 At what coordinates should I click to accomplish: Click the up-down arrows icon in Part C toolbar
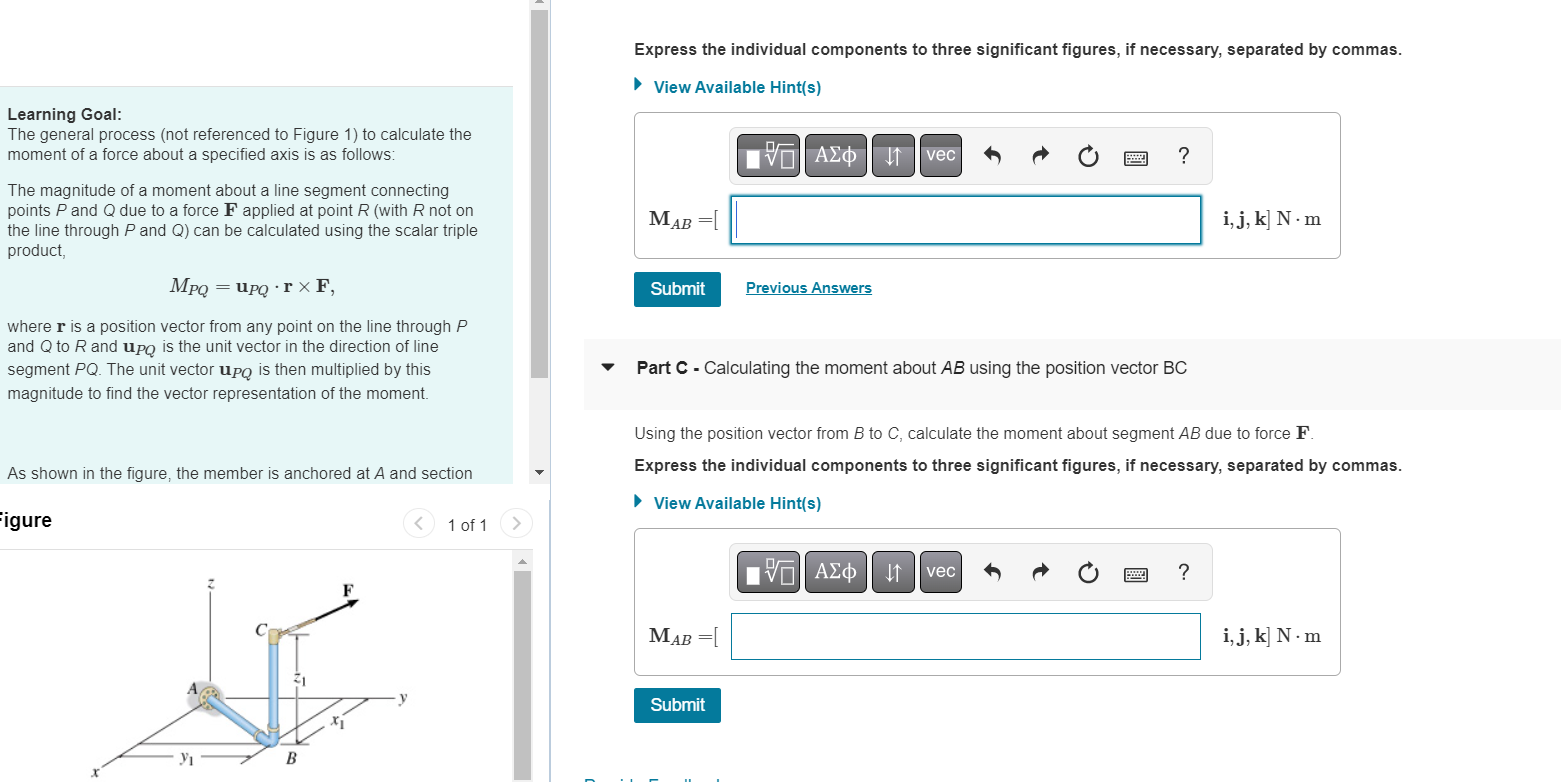pos(893,572)
